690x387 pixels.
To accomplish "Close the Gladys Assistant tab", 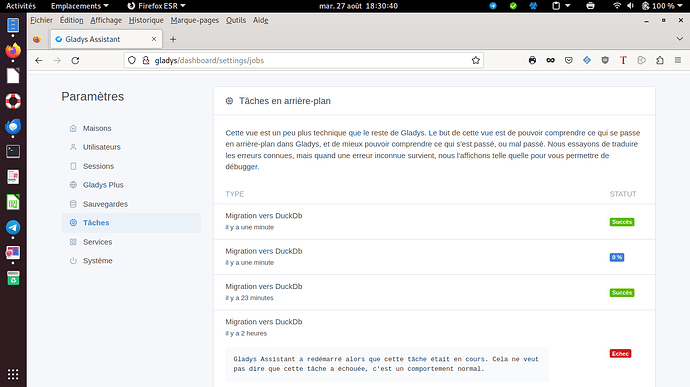I will point(154,39).
